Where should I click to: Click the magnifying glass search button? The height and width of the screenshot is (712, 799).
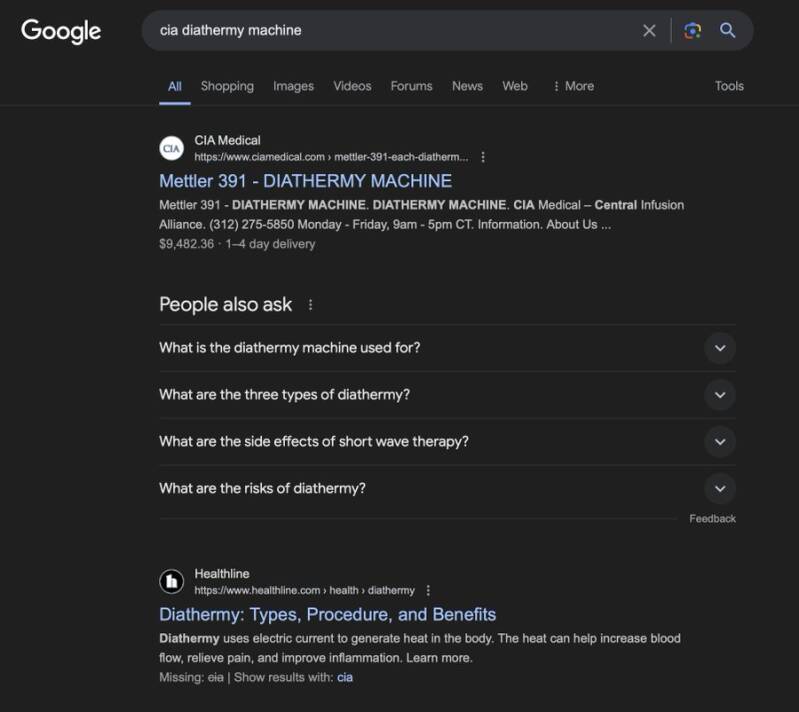click(728, 31)
